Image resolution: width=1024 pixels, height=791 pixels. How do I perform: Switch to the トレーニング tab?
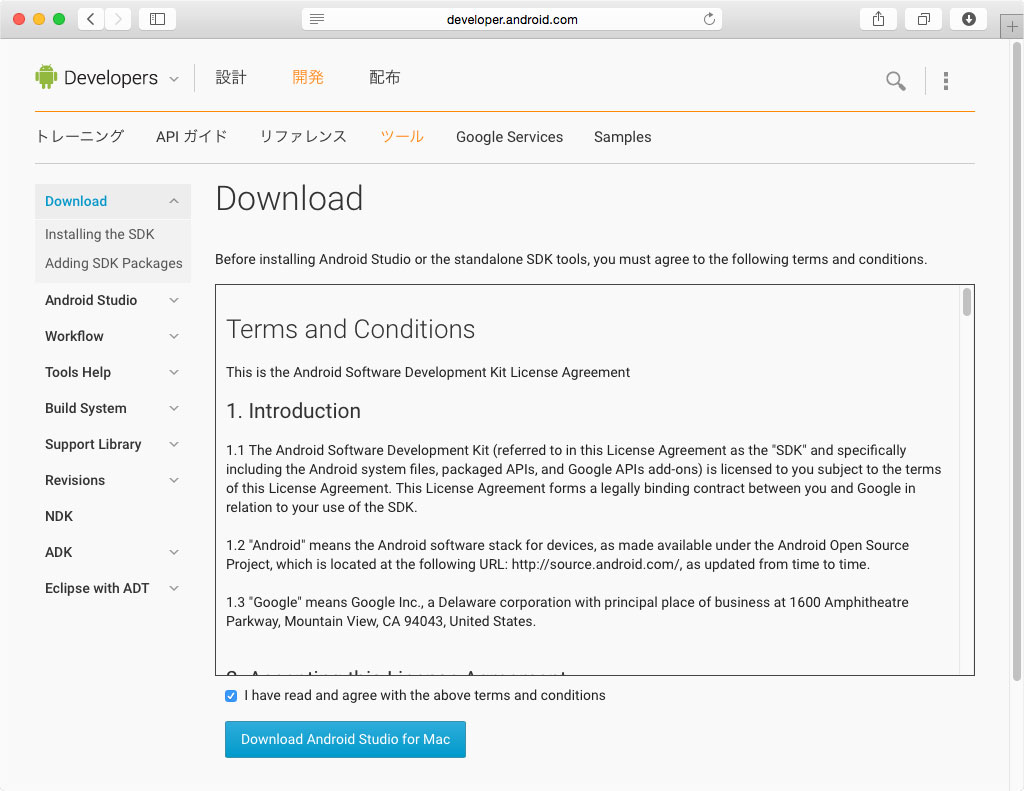point(80,137)
